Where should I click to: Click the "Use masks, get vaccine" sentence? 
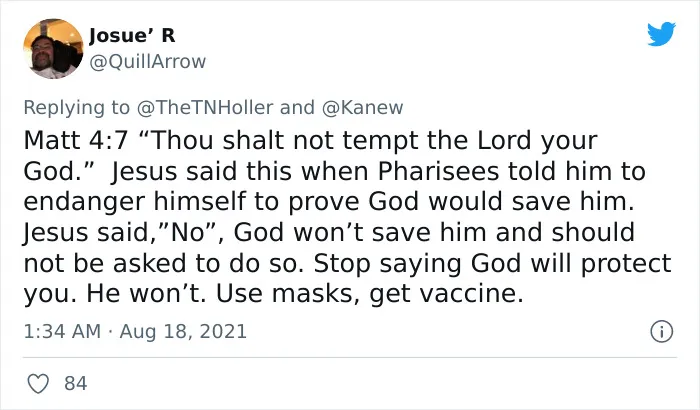point(370,294)
